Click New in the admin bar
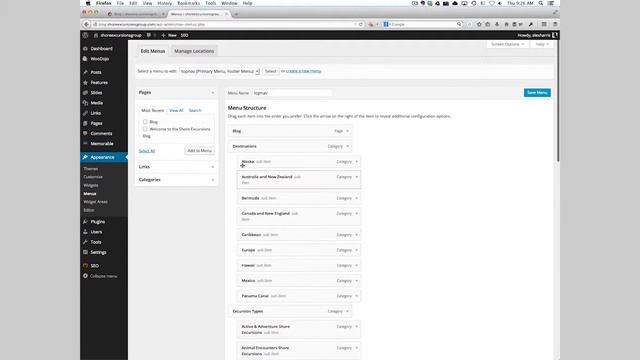 pyautogui.click(x=169, y=35)
